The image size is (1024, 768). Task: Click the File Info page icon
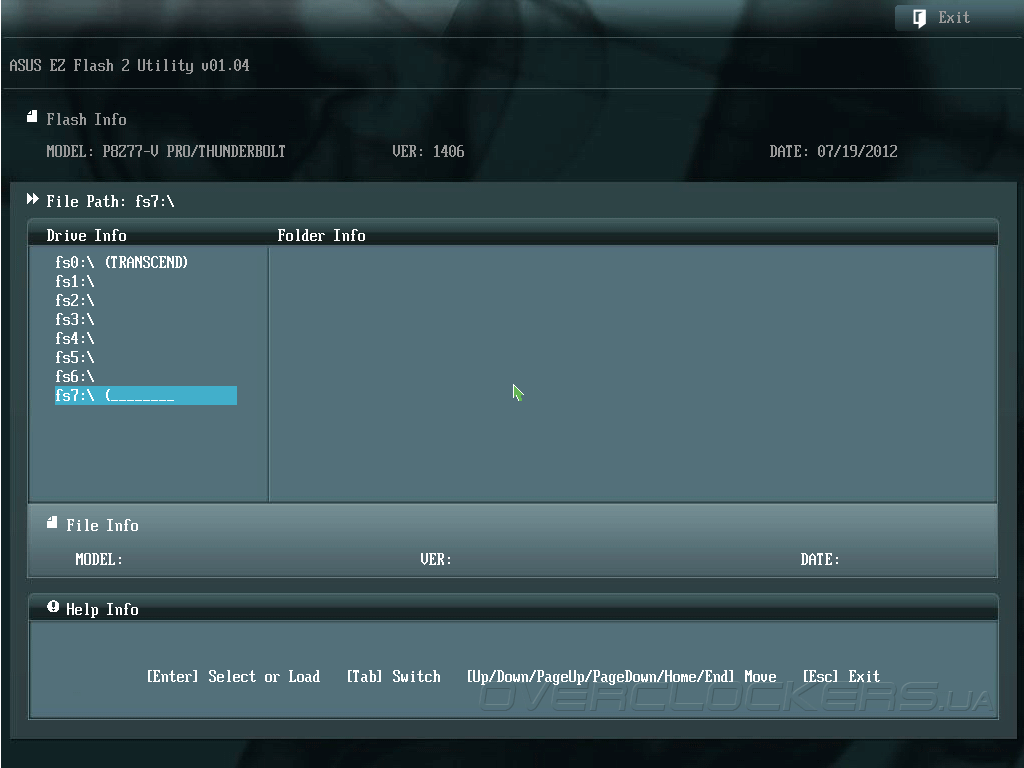click(x=52, y=522)
